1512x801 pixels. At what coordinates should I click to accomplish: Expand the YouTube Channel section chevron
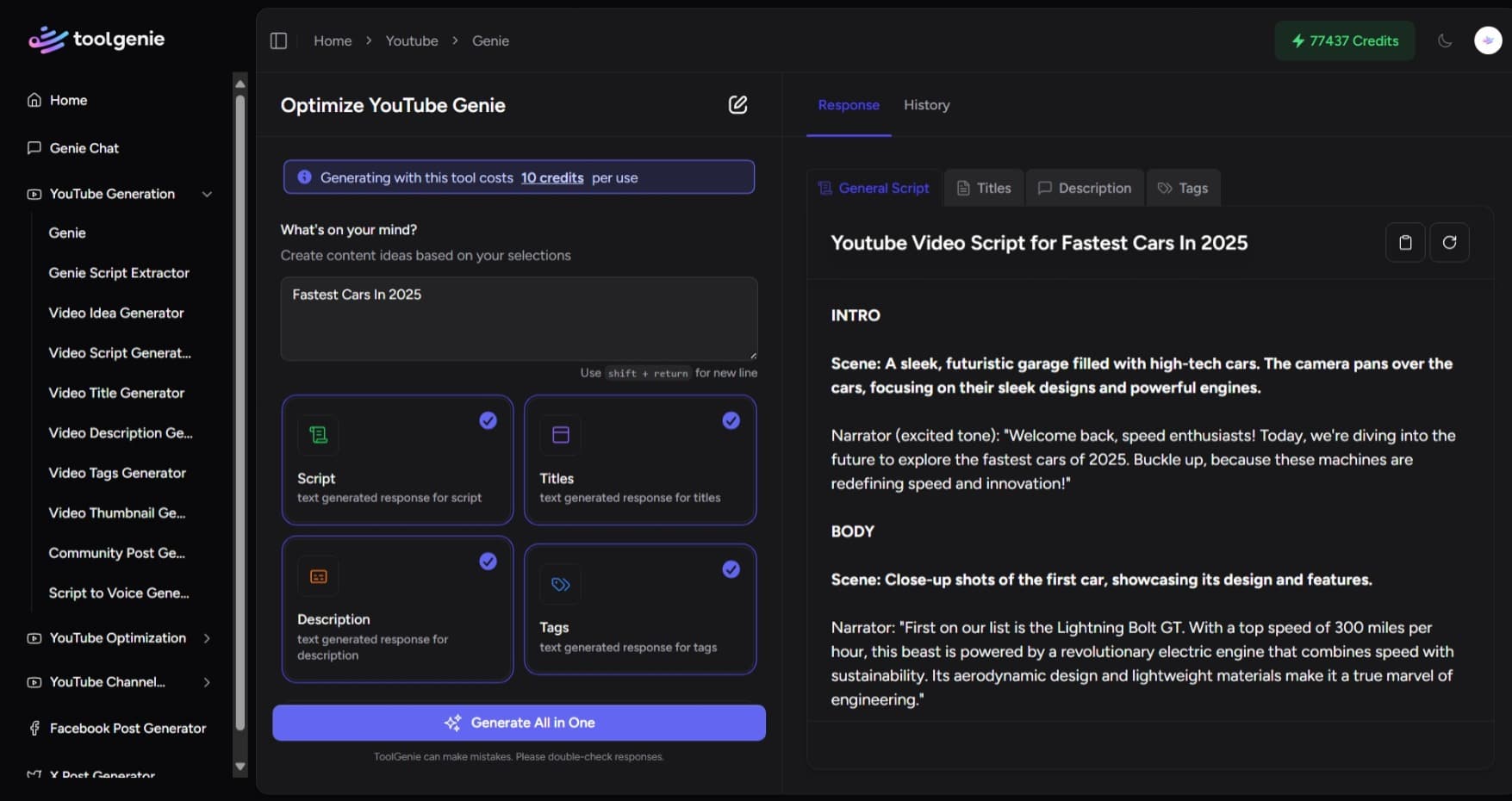pos(207,682)
